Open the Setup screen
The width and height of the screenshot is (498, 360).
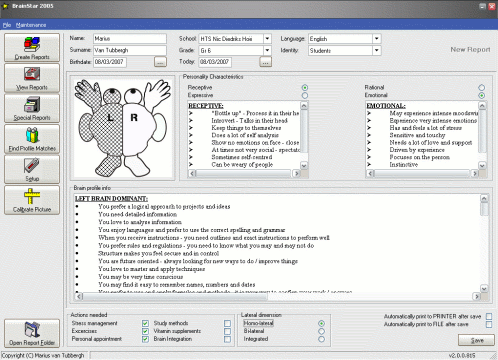tap(32, 169)
